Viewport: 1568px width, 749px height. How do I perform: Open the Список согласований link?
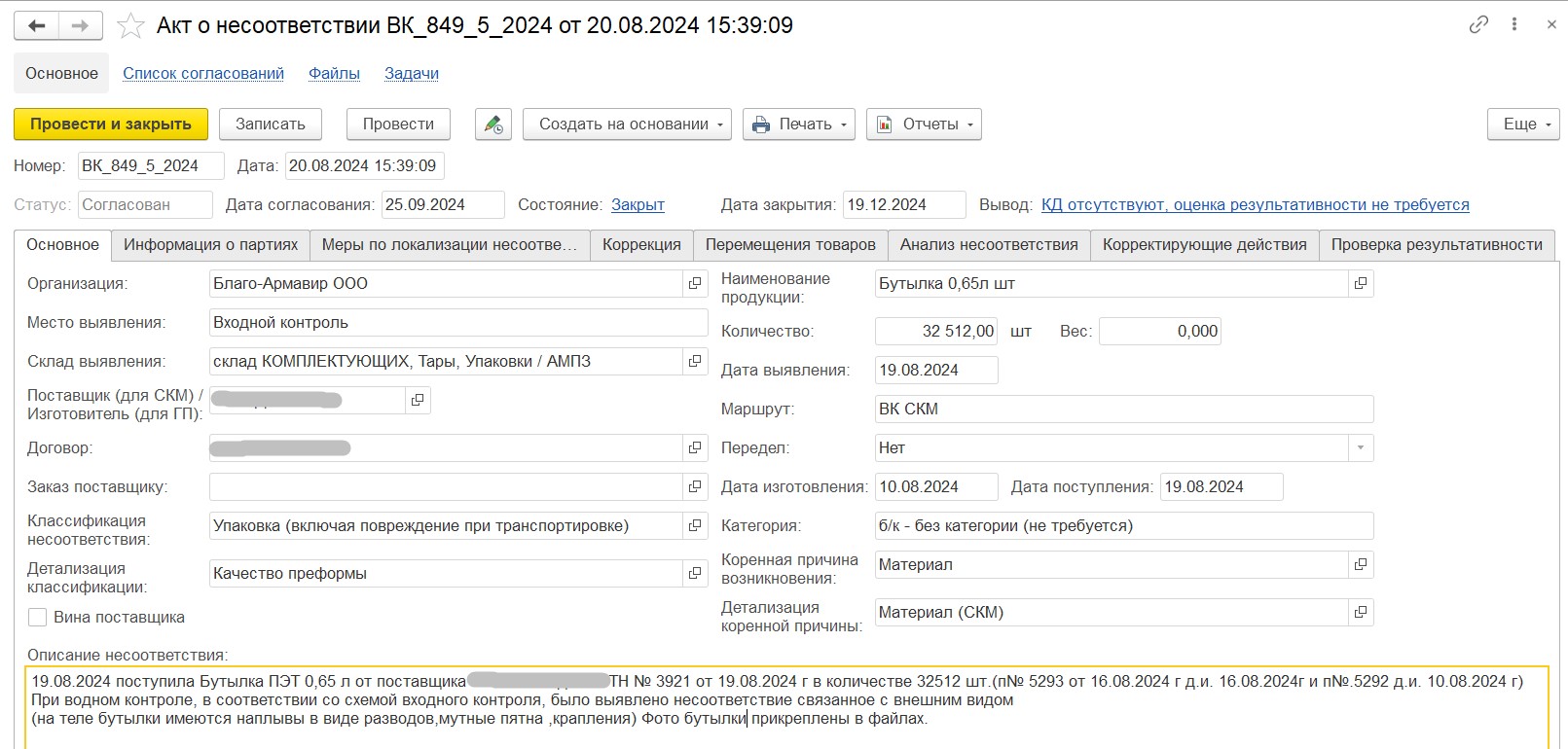(203, 74)
